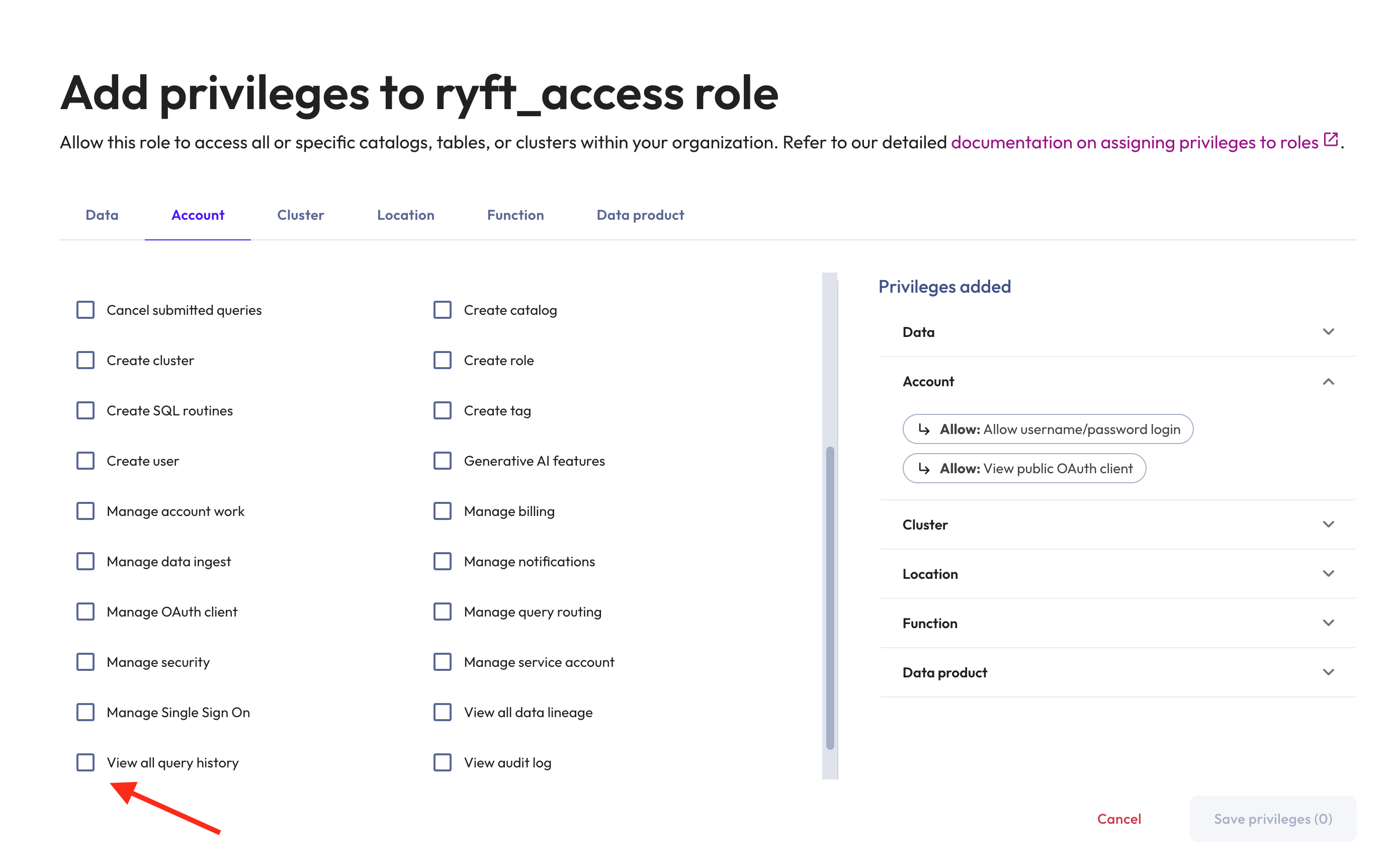Click the Cancel button
Screen dimensions: 1396x868
[x=1118, y=819]
